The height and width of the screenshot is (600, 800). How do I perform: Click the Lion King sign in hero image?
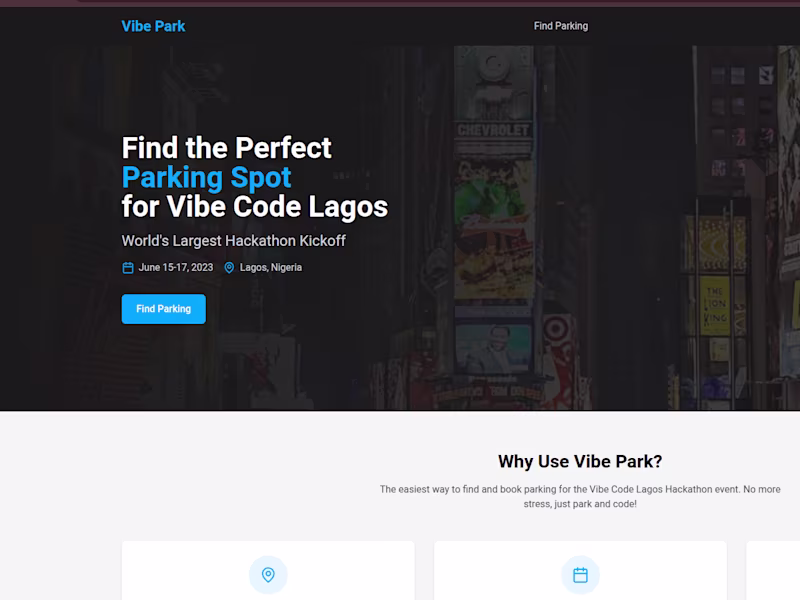tap(715, 305)
